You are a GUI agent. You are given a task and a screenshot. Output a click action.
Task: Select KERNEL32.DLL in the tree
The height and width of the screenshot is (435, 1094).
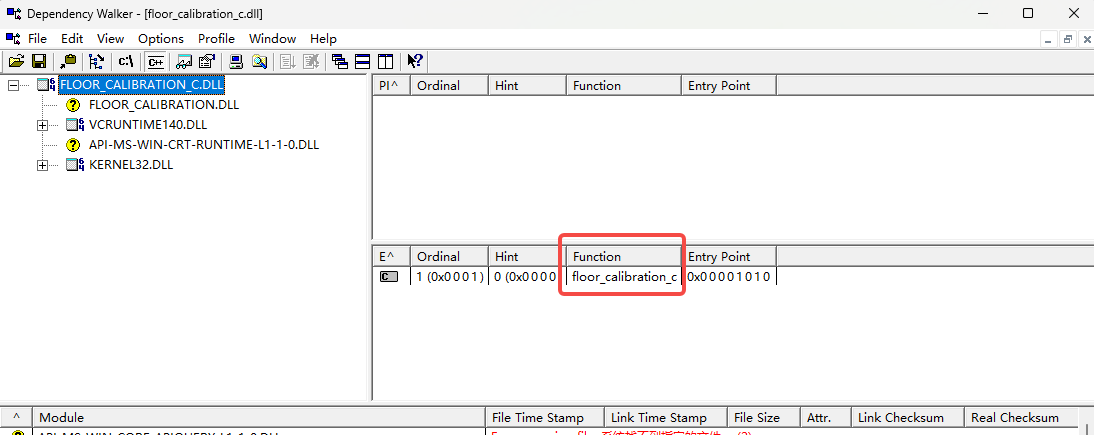click(131, 165)
